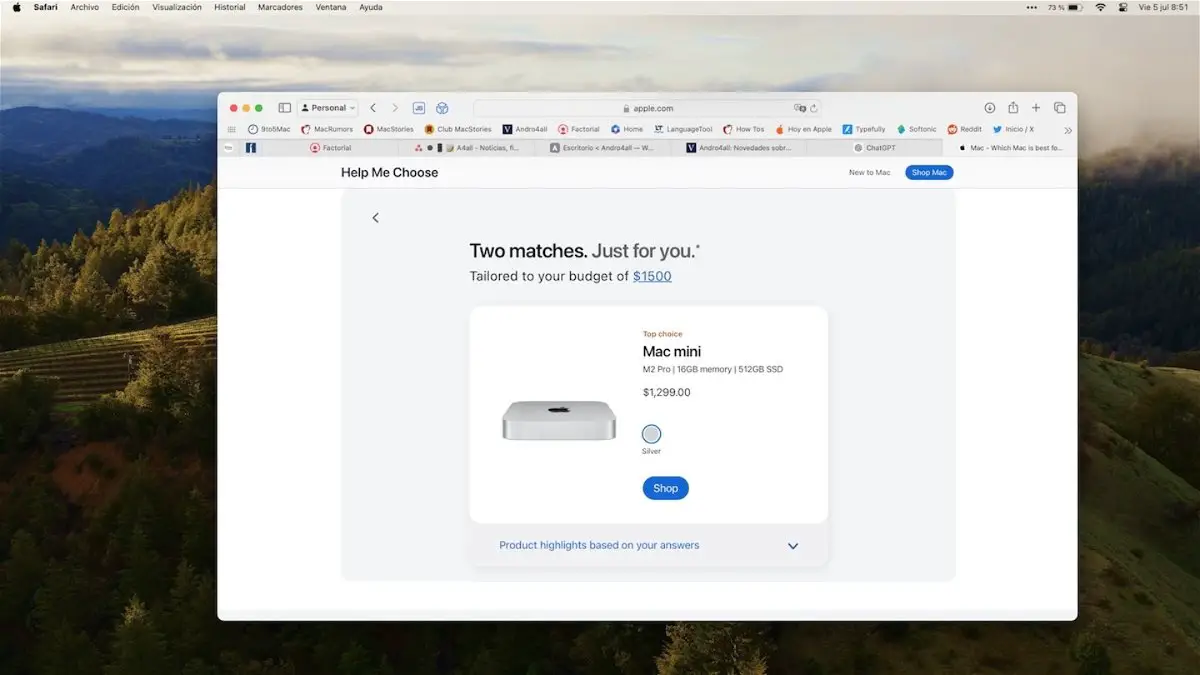Open the Personal profile dropdown
This screenshot has width=1200, height=675.
coord(328,107)
